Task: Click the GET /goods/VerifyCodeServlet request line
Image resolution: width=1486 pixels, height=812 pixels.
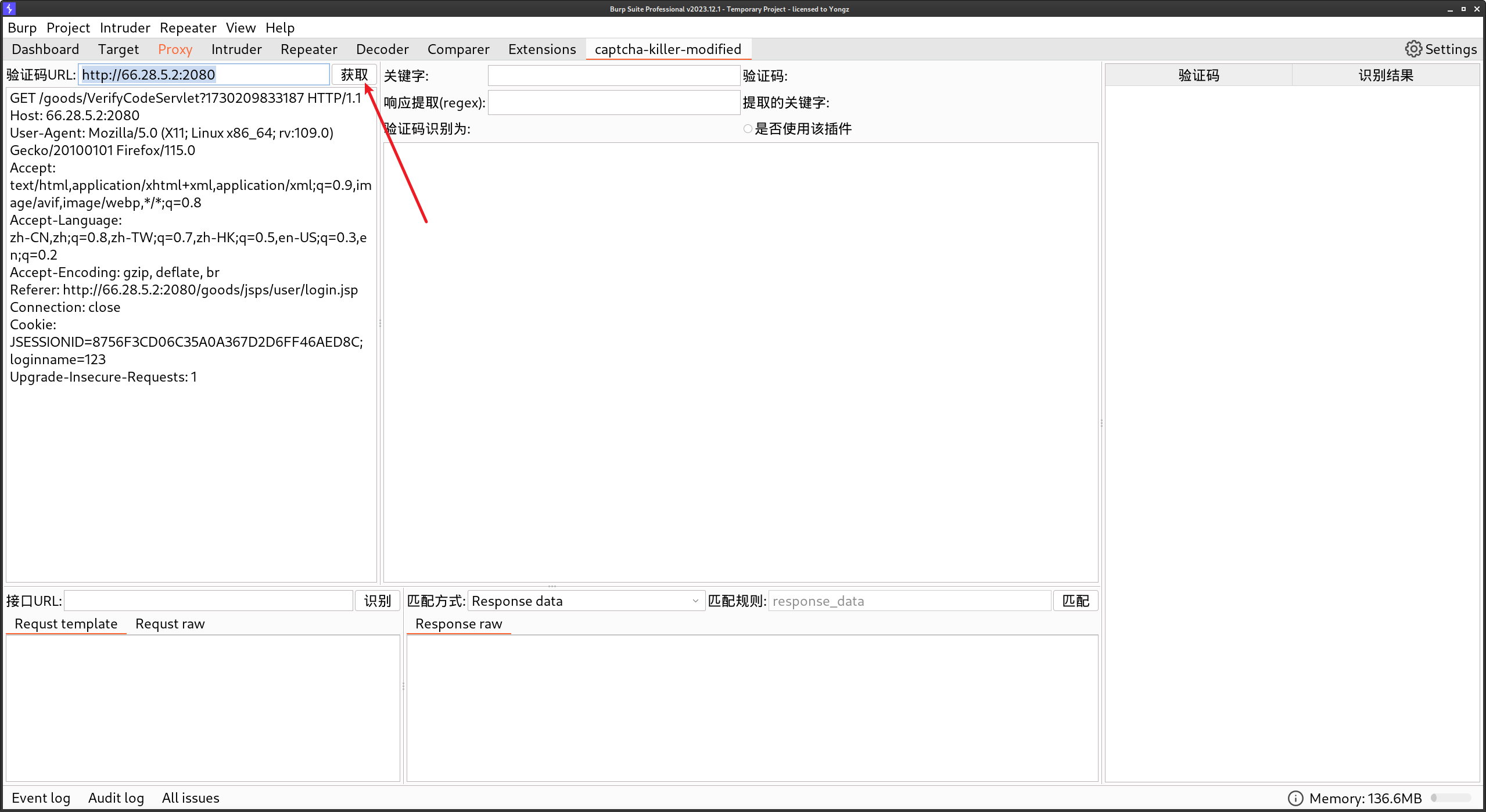Action: point(186,98)
